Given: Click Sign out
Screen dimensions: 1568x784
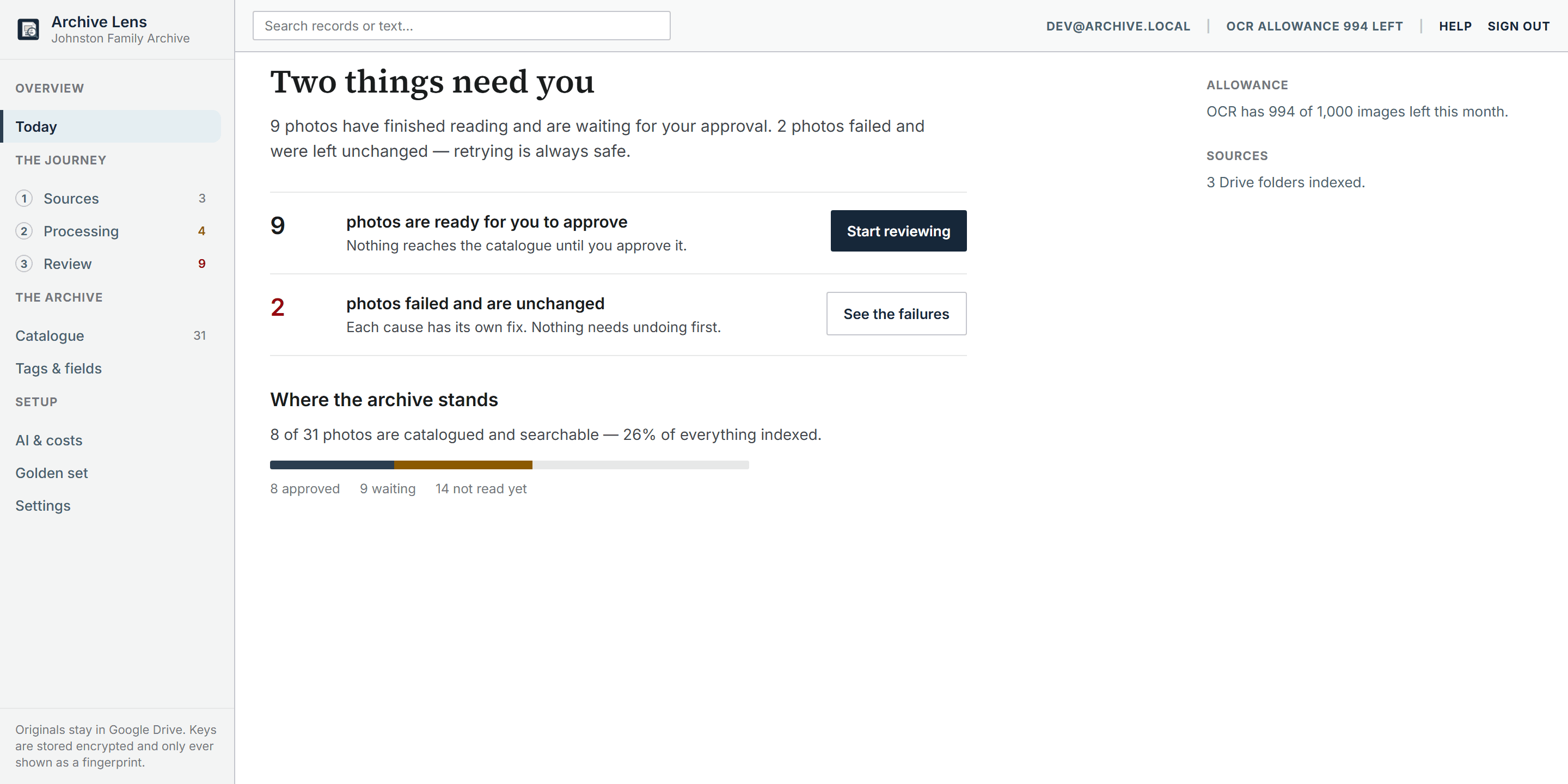Looking at the screenshot, I should [1518, 26].
